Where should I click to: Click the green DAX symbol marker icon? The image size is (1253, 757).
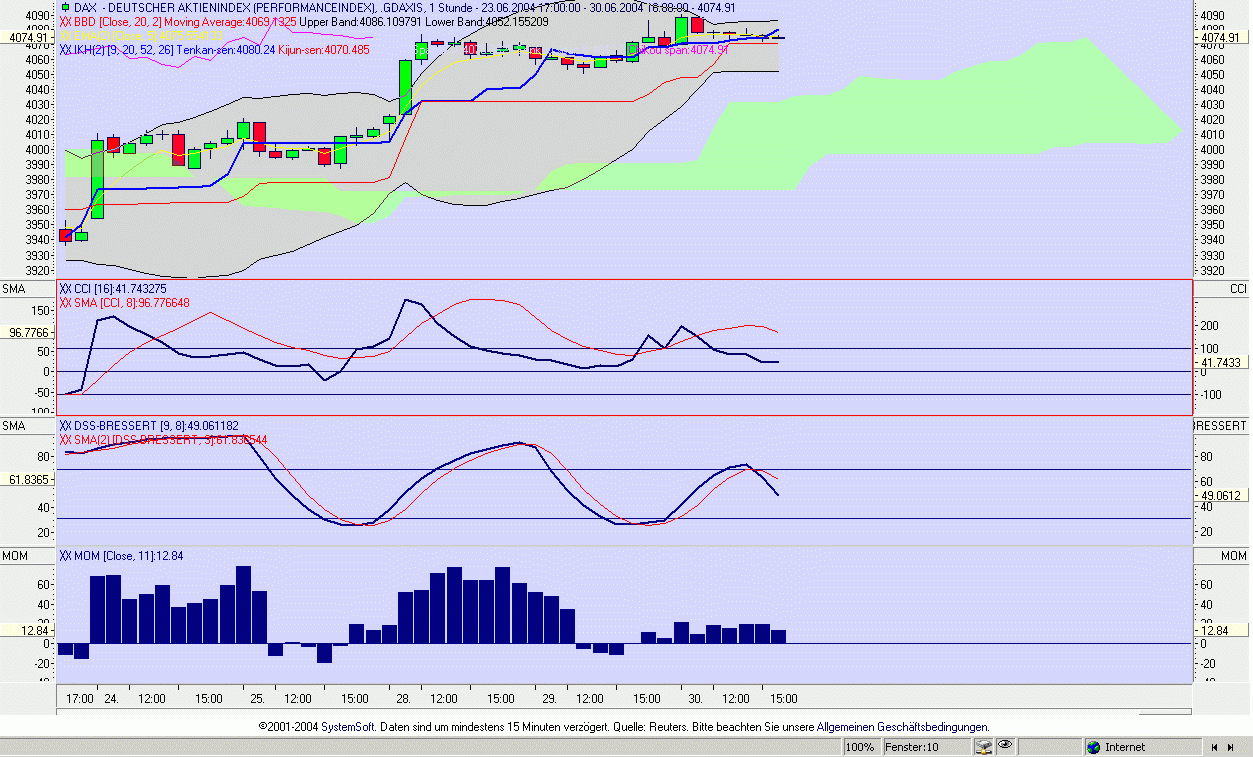point(66,8)
